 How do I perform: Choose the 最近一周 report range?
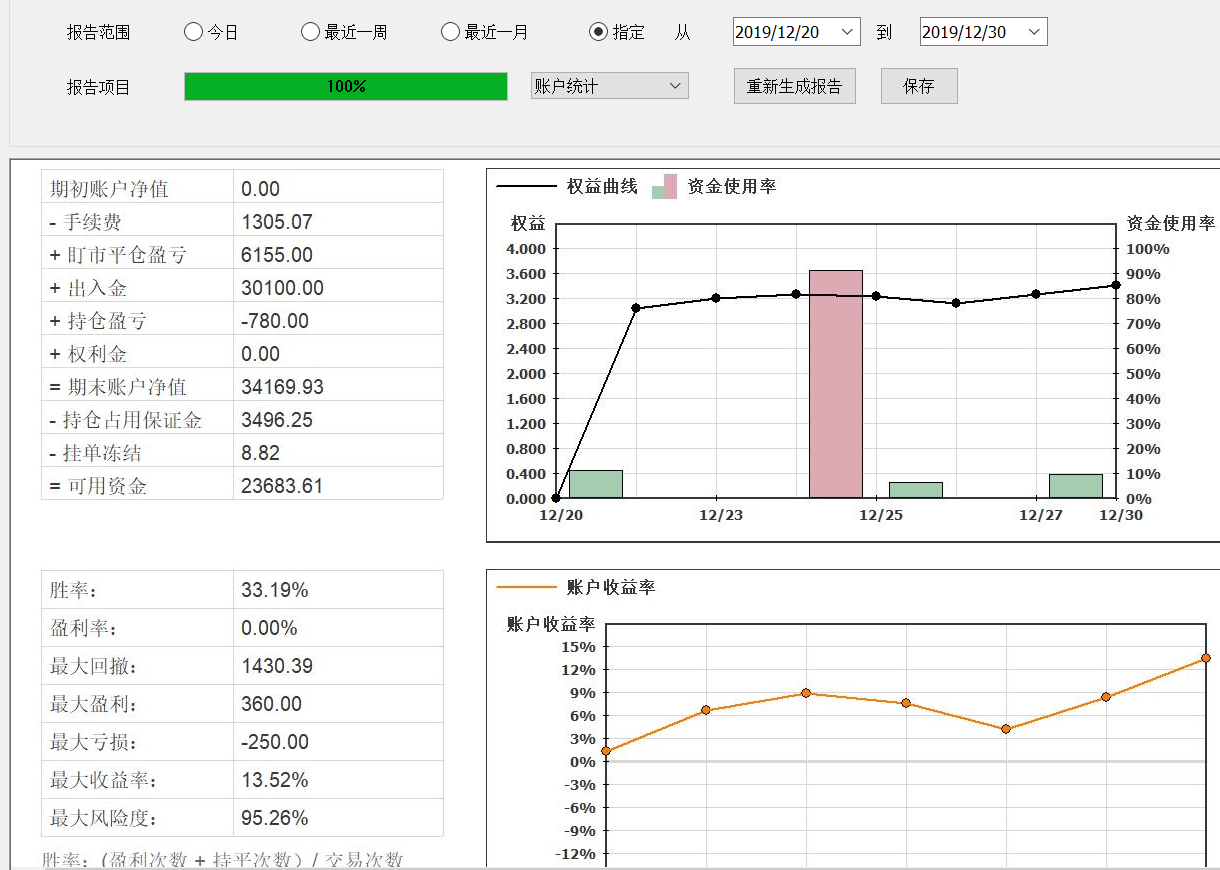[310, 32]
